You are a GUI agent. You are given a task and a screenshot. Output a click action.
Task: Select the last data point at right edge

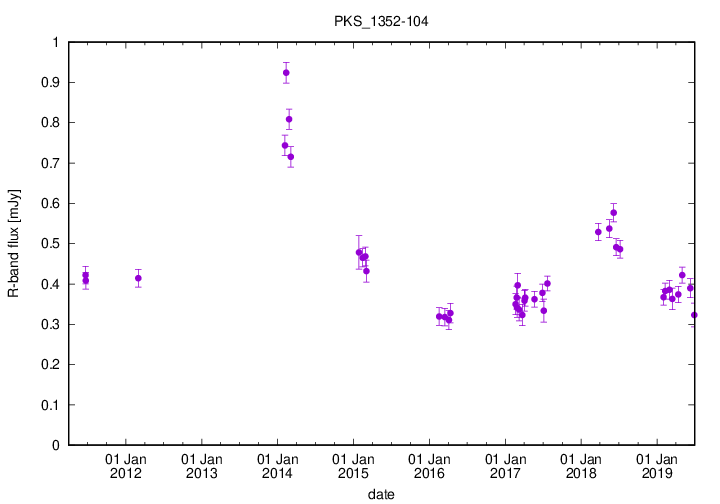[x=694, y=315]
